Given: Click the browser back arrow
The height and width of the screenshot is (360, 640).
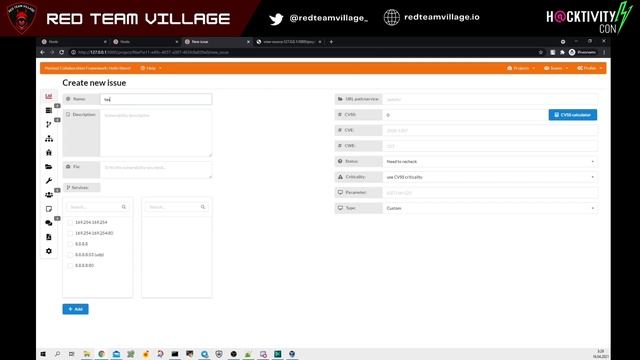Looking at the screenshot, I should click(x=42, y=52).
